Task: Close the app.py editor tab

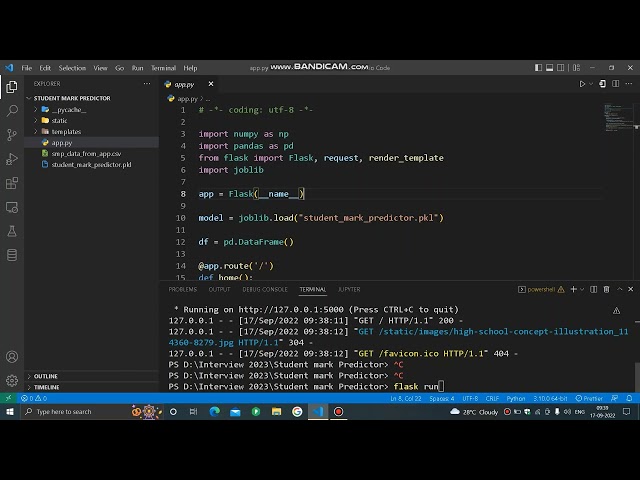Action: tap(211, 84)
